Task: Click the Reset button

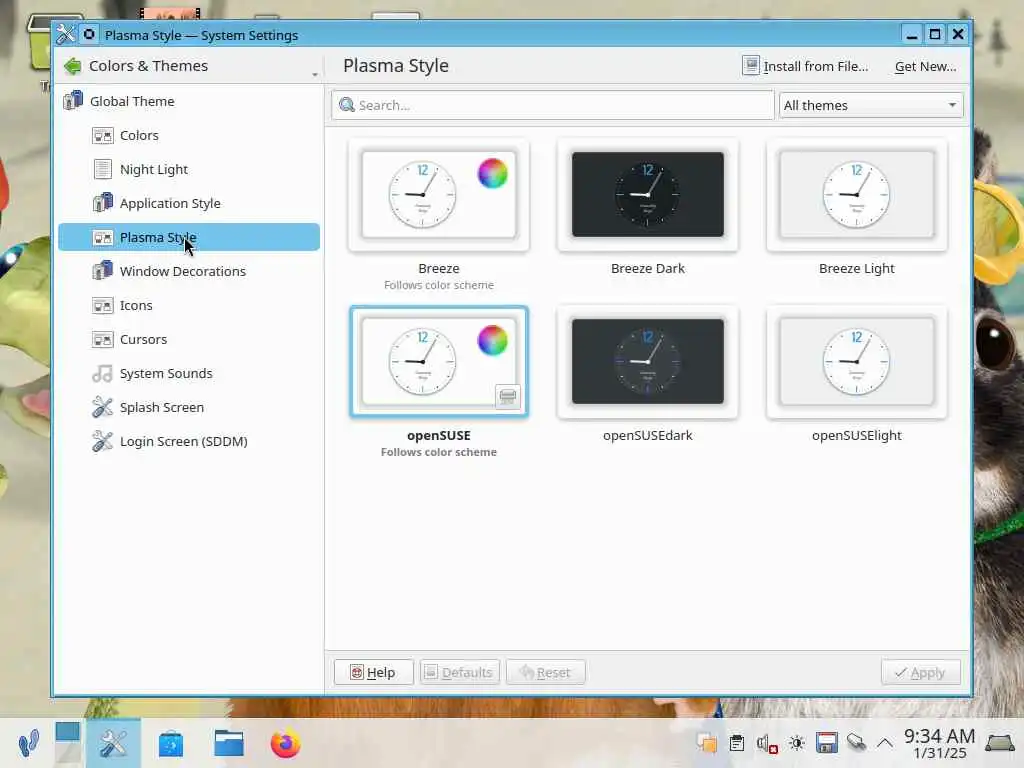Action: tap(545, 672)
